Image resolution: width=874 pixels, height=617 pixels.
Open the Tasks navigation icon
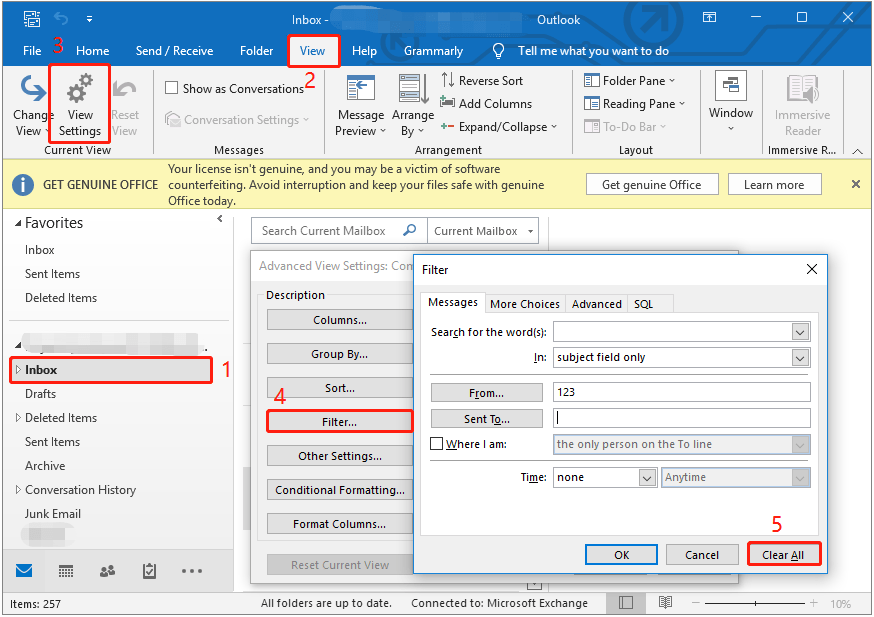click(x=150, y=571)
